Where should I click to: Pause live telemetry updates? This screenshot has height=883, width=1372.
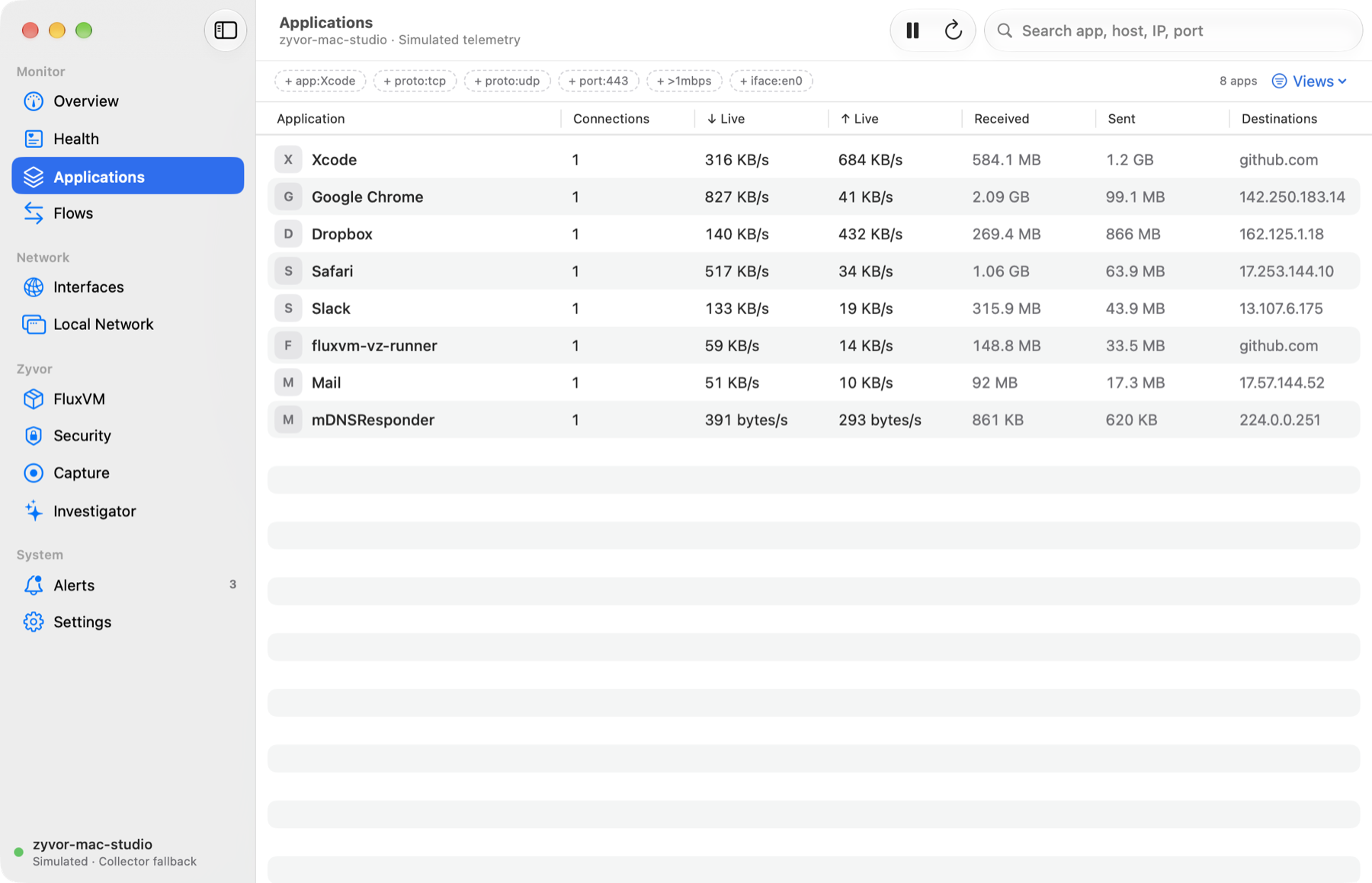coord(912,30)
